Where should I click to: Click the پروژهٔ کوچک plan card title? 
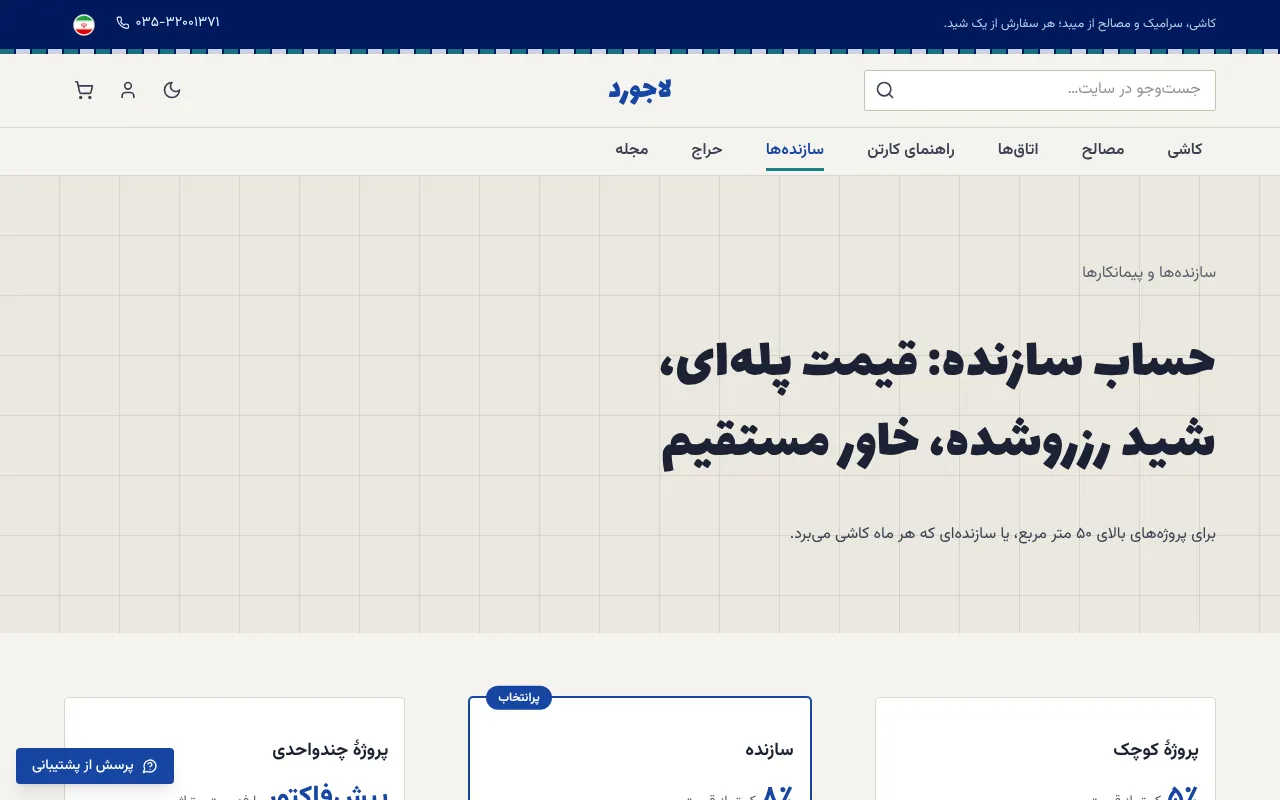[x=1156, y=749]
